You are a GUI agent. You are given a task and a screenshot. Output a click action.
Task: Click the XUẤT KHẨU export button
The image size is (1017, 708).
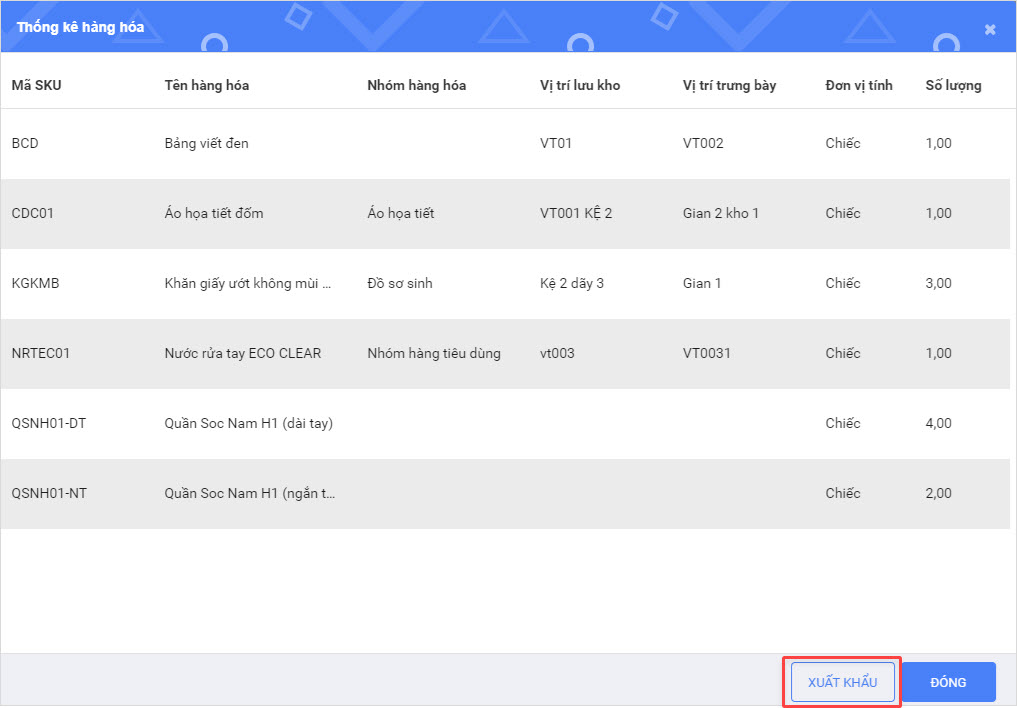(x=843, y=682)
